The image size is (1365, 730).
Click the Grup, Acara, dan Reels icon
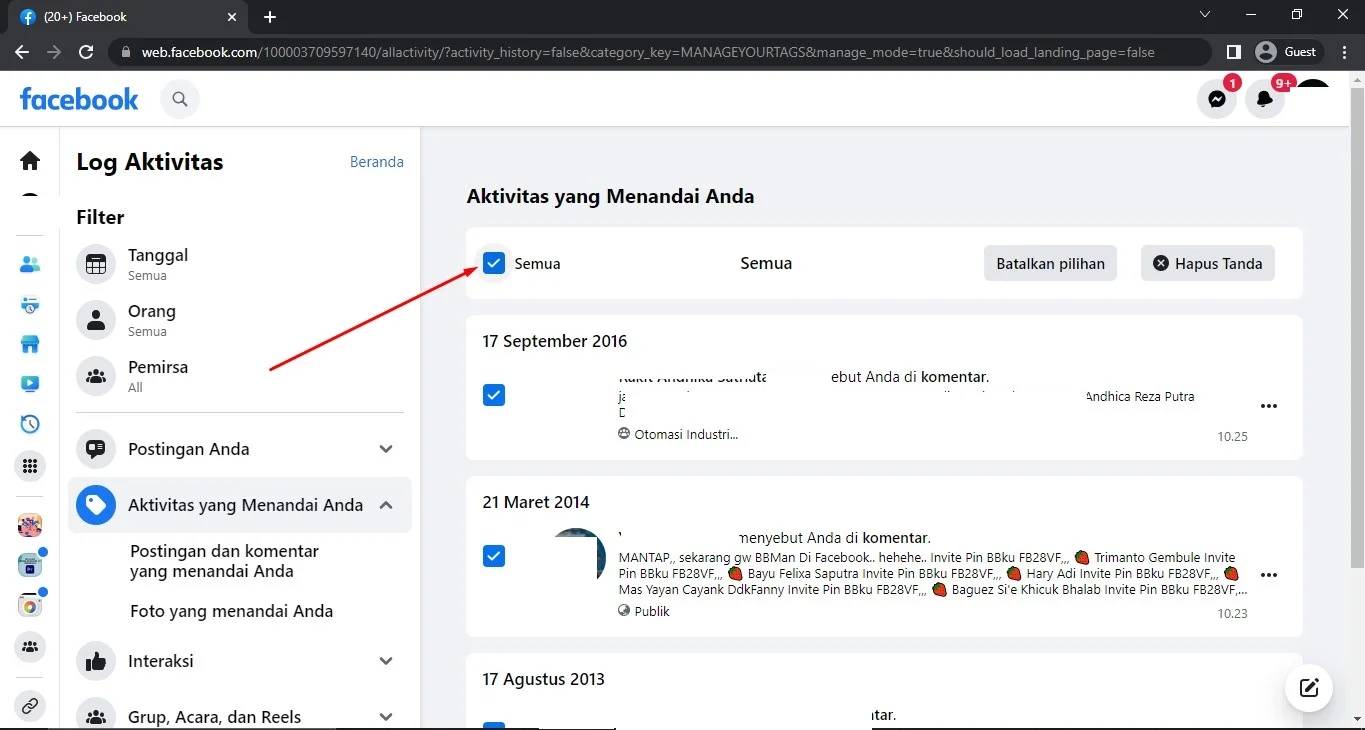pos(96,714)
